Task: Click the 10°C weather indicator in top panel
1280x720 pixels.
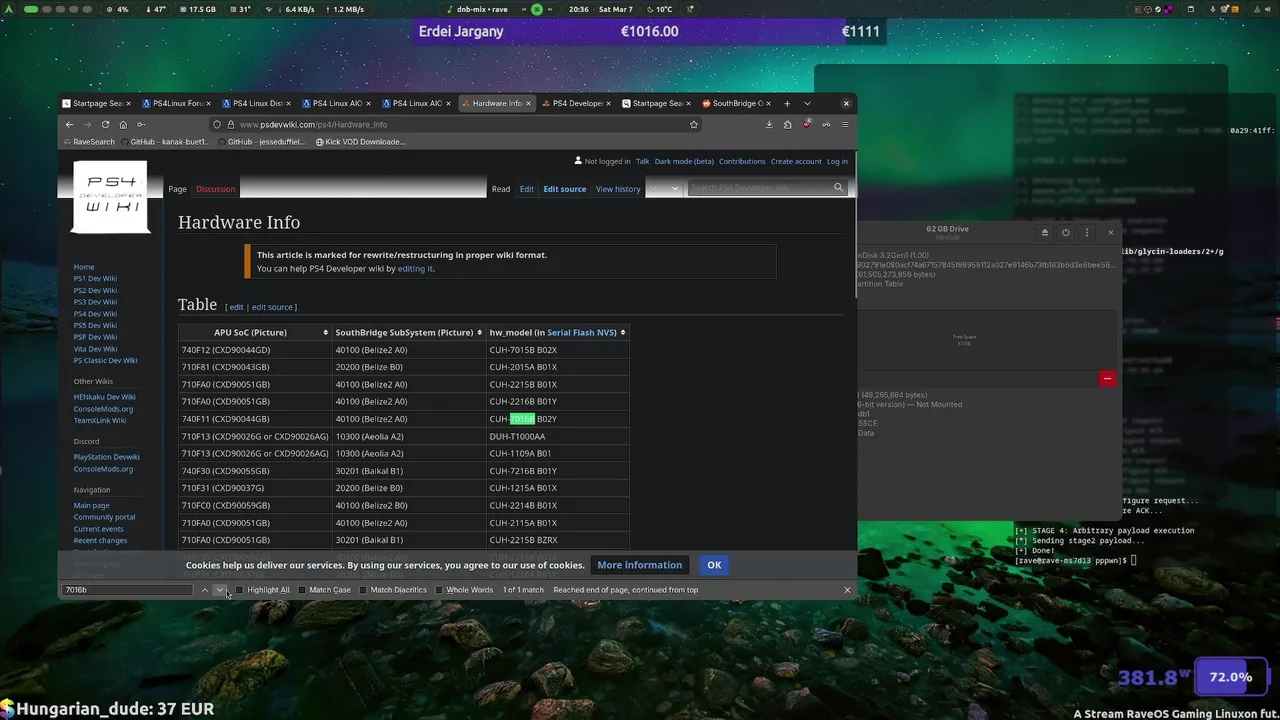Action: [657, 9]
